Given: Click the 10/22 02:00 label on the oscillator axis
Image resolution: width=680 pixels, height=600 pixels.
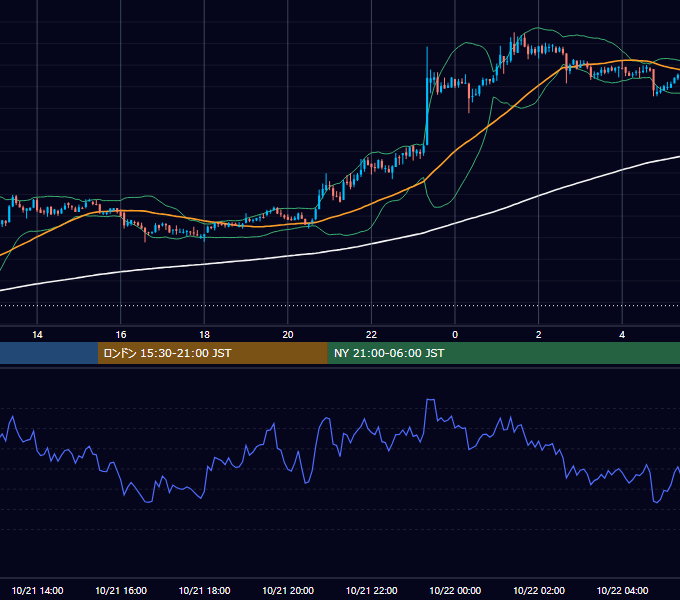Looking at the screenshot, I should pyautogui.click(x=539, y=590).
